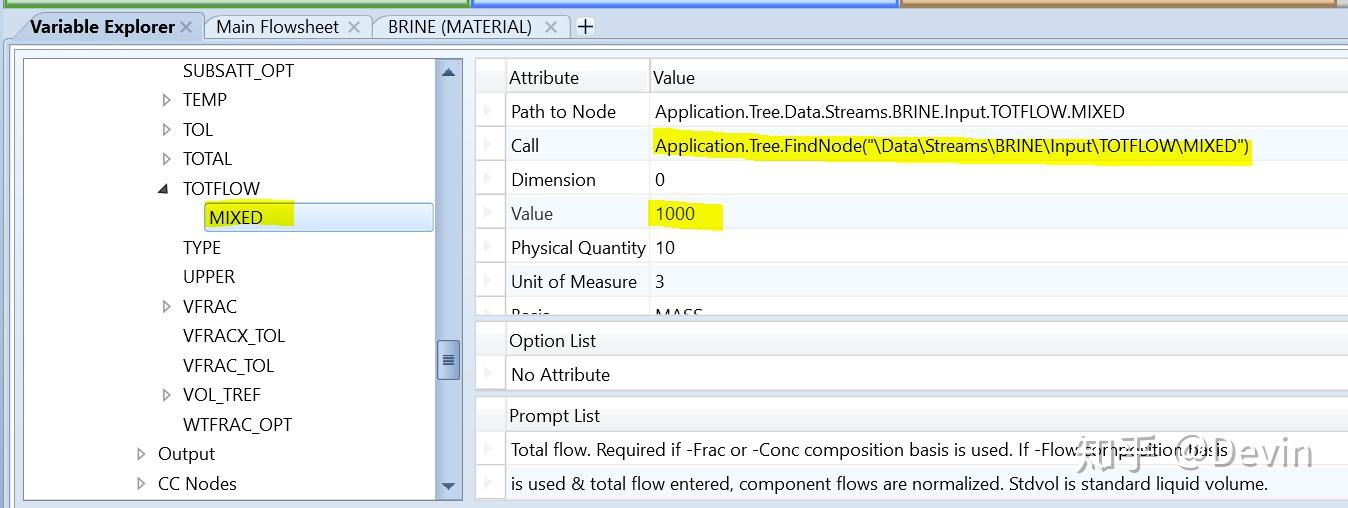
Task: Close the BRINE (MATERIAL) tab
Action: click(x=551, y=27)
